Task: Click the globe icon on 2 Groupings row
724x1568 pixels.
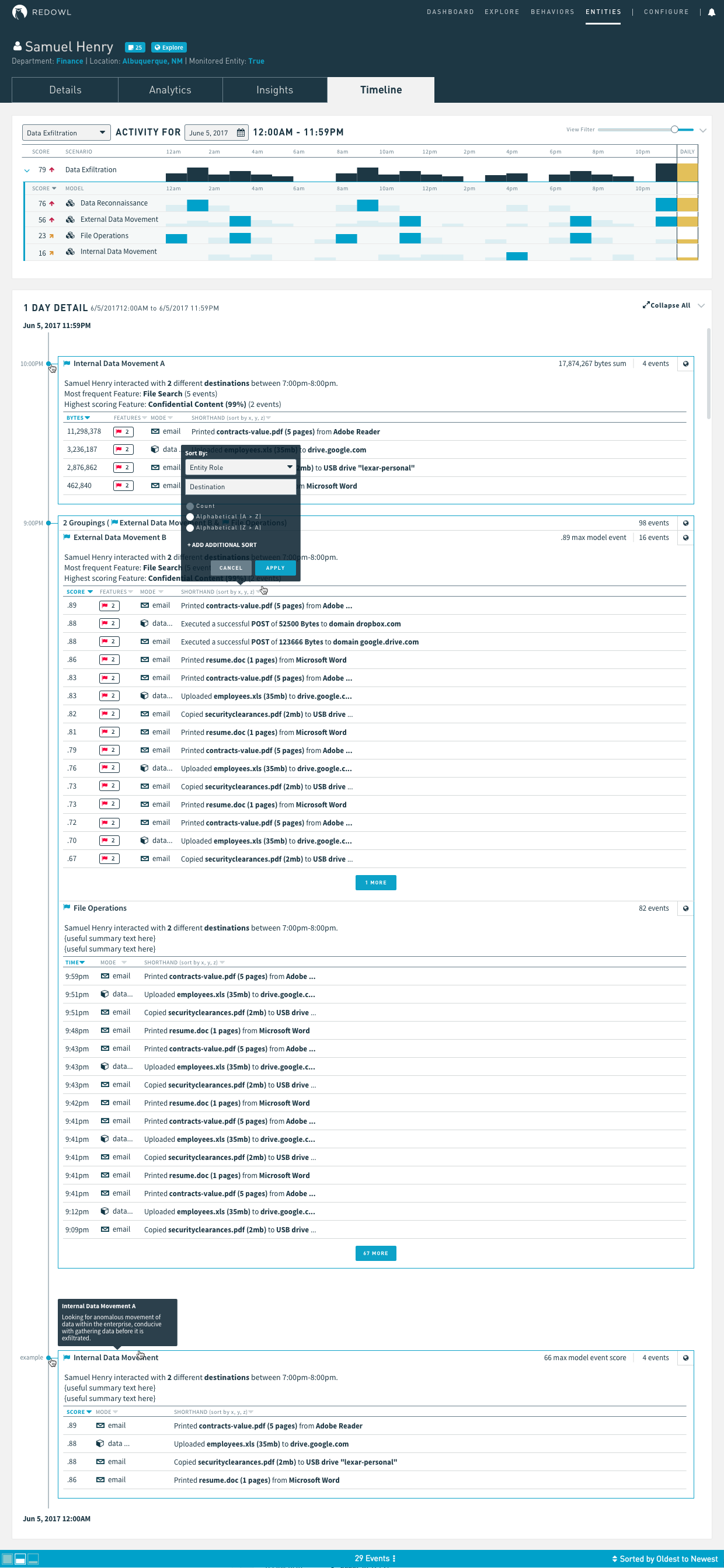Action: coord(685,524)
